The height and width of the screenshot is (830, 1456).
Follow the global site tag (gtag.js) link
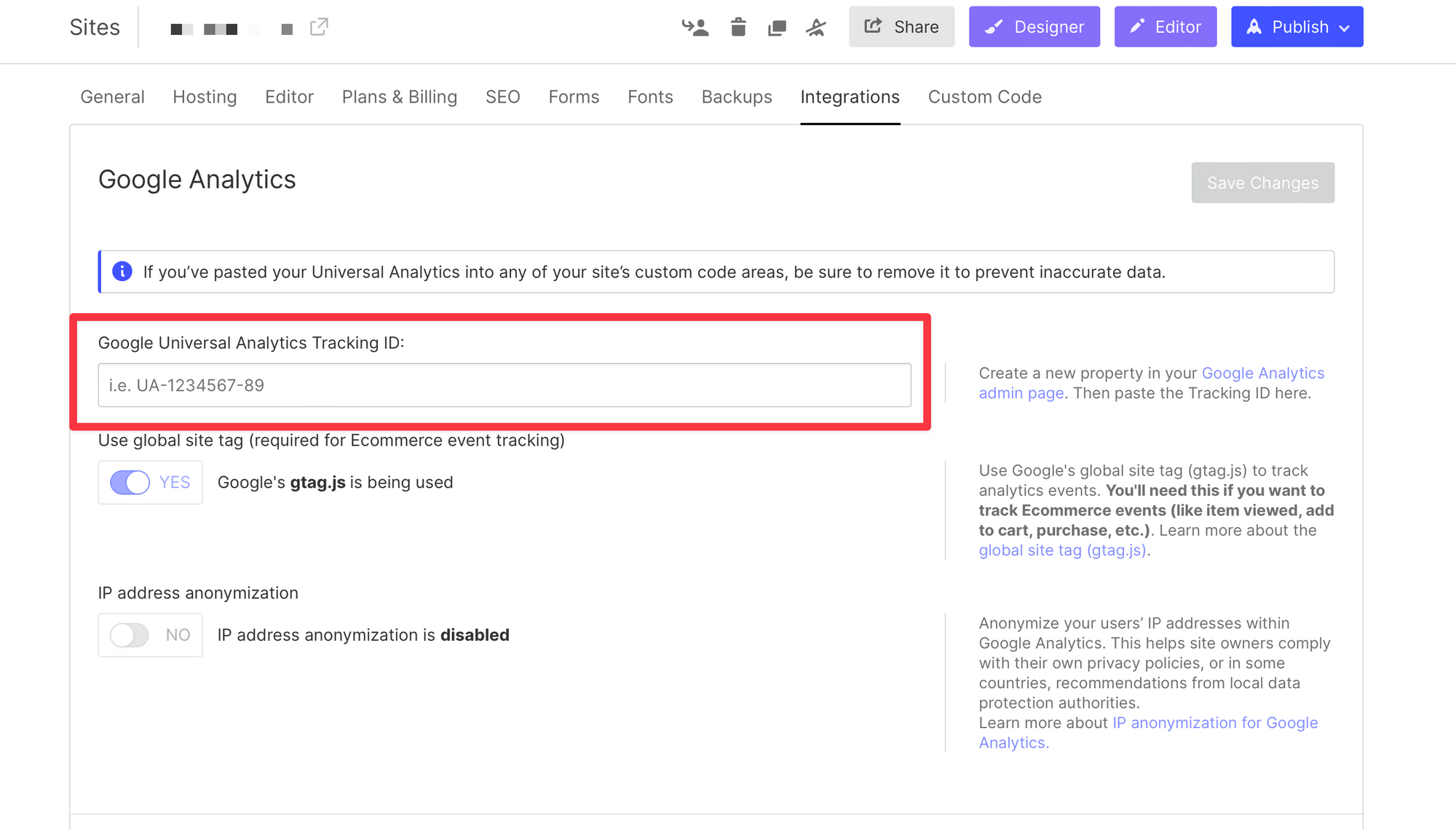coord(1062,550)
